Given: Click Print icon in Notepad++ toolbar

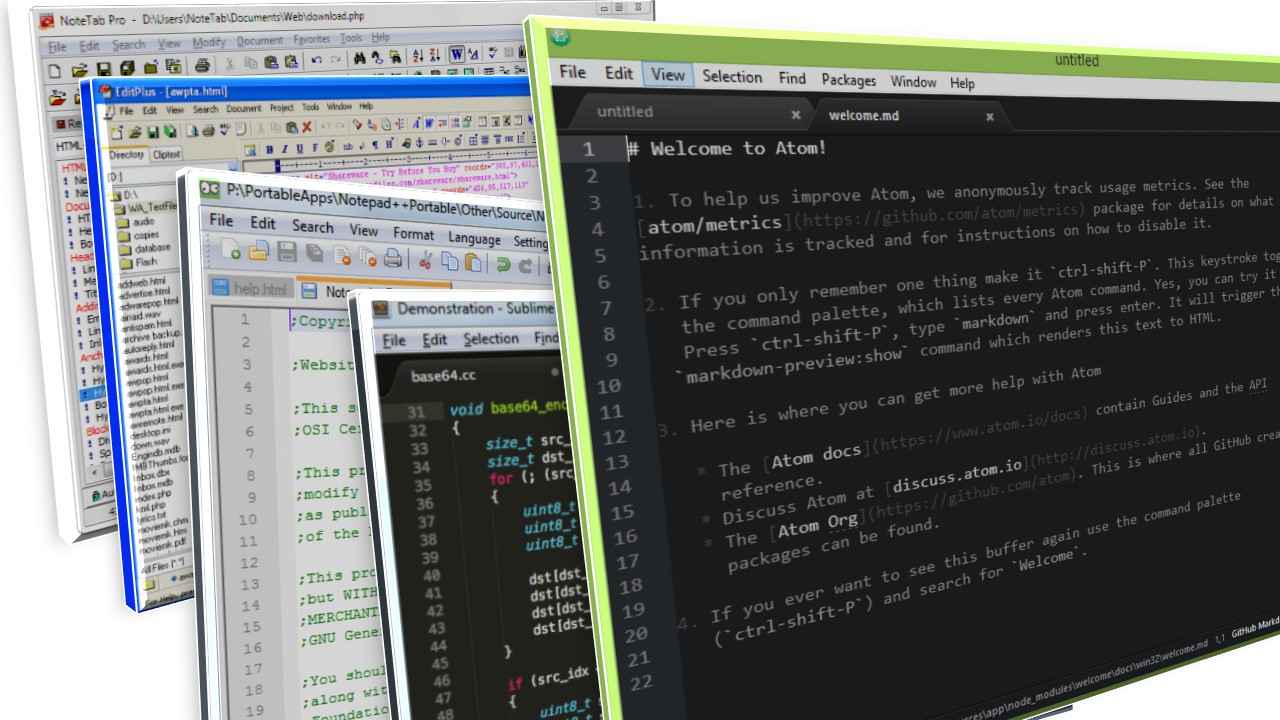Looking at the screenshot, I should tap(392, 258).
